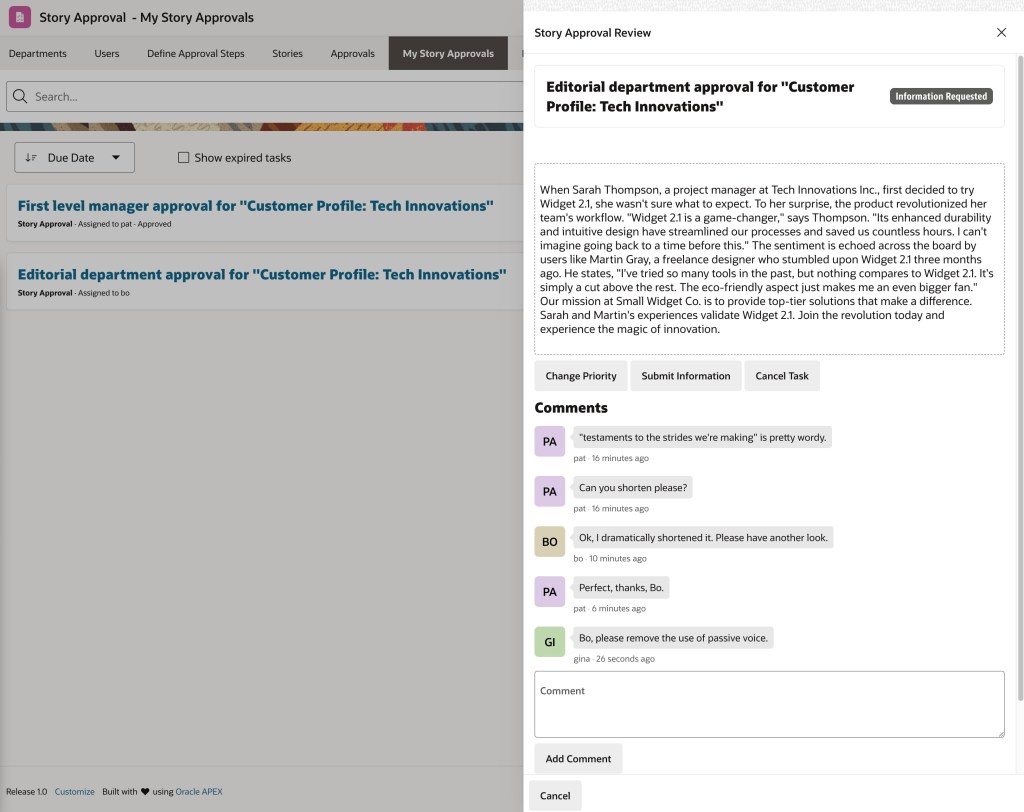Switch to the Departments tab
This screenshot has width=1024, height=812.
click(38, 54)
